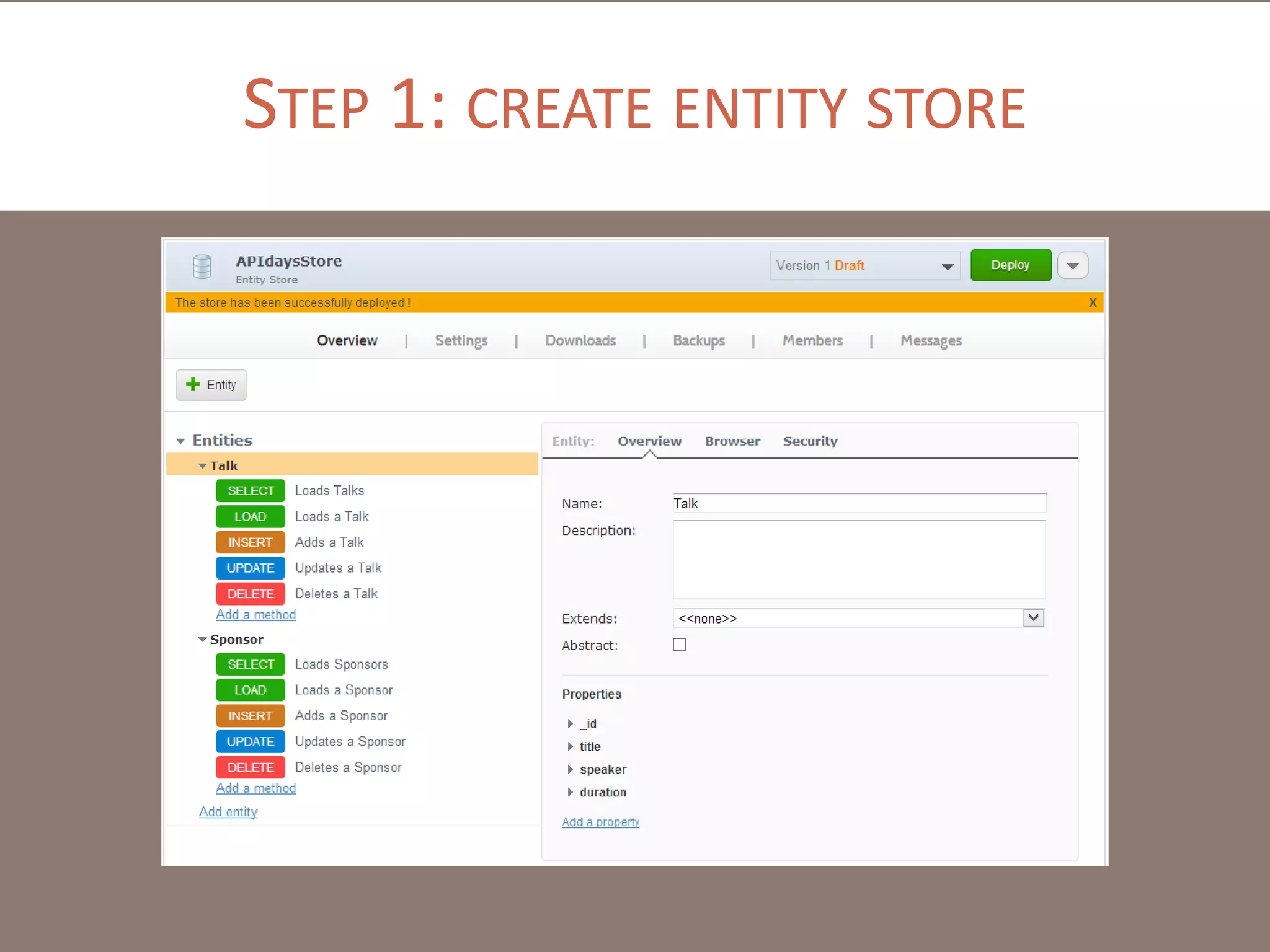Image resolution: width=1270 pixels, height=952 pixels.
Task: Open the entity Browser tab
Action: point(732,441)
